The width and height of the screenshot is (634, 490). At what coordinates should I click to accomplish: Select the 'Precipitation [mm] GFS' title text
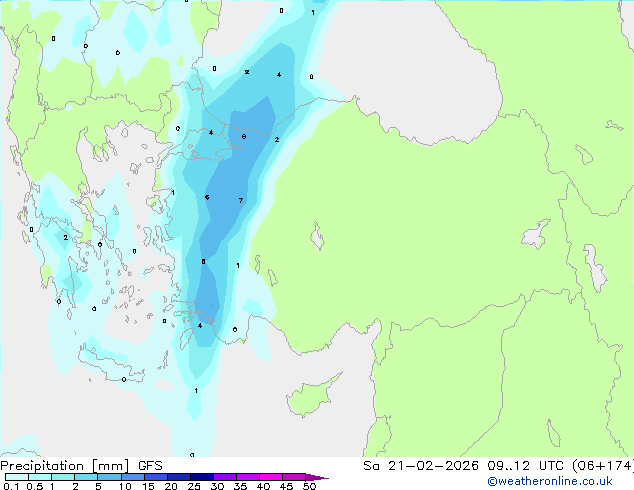pos(81,466)
